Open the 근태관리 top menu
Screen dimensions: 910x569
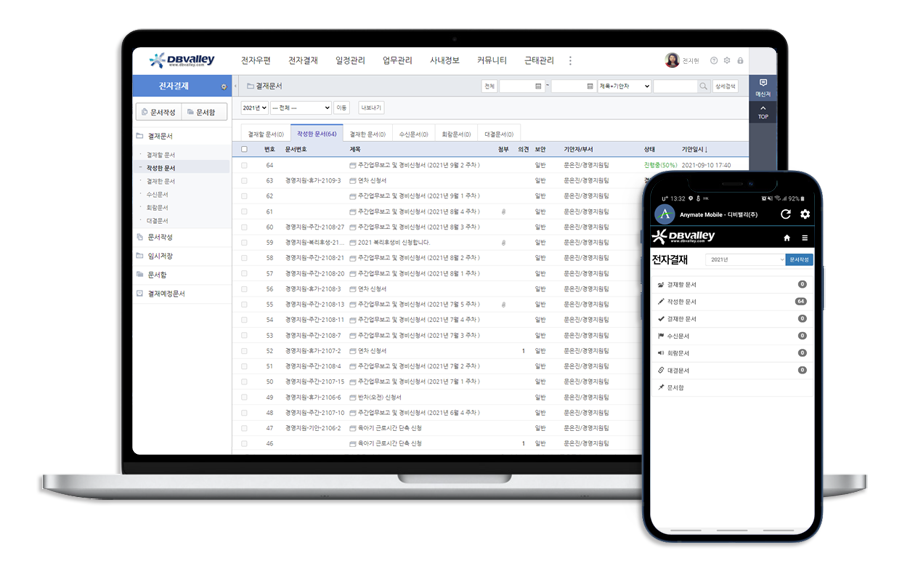[x=539, y=60]
